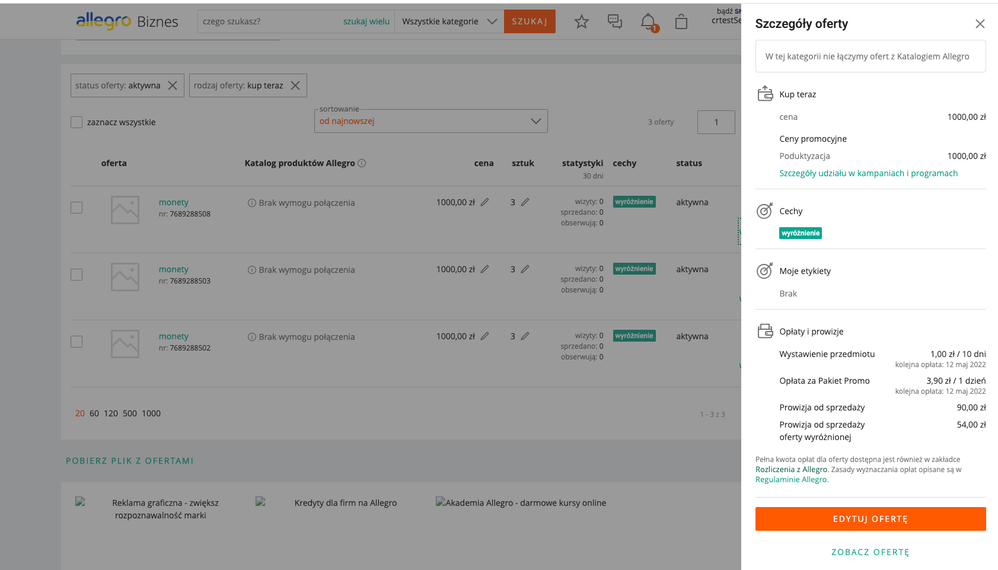Edit quantity of offer nr 7689288503
The image size is (998, 570).
pos(525,269)
